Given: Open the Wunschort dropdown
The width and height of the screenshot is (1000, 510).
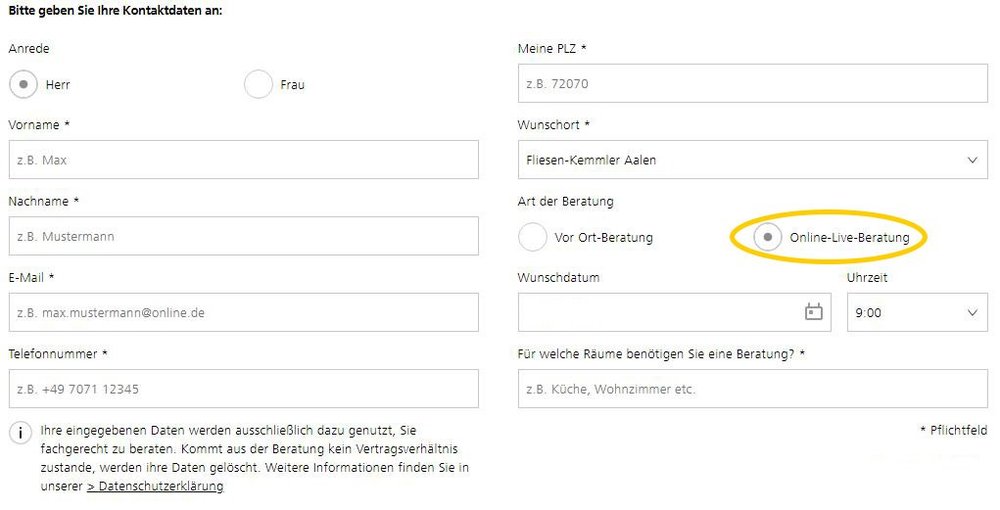Looking at the screenshot, I should [x=753, y=160].
